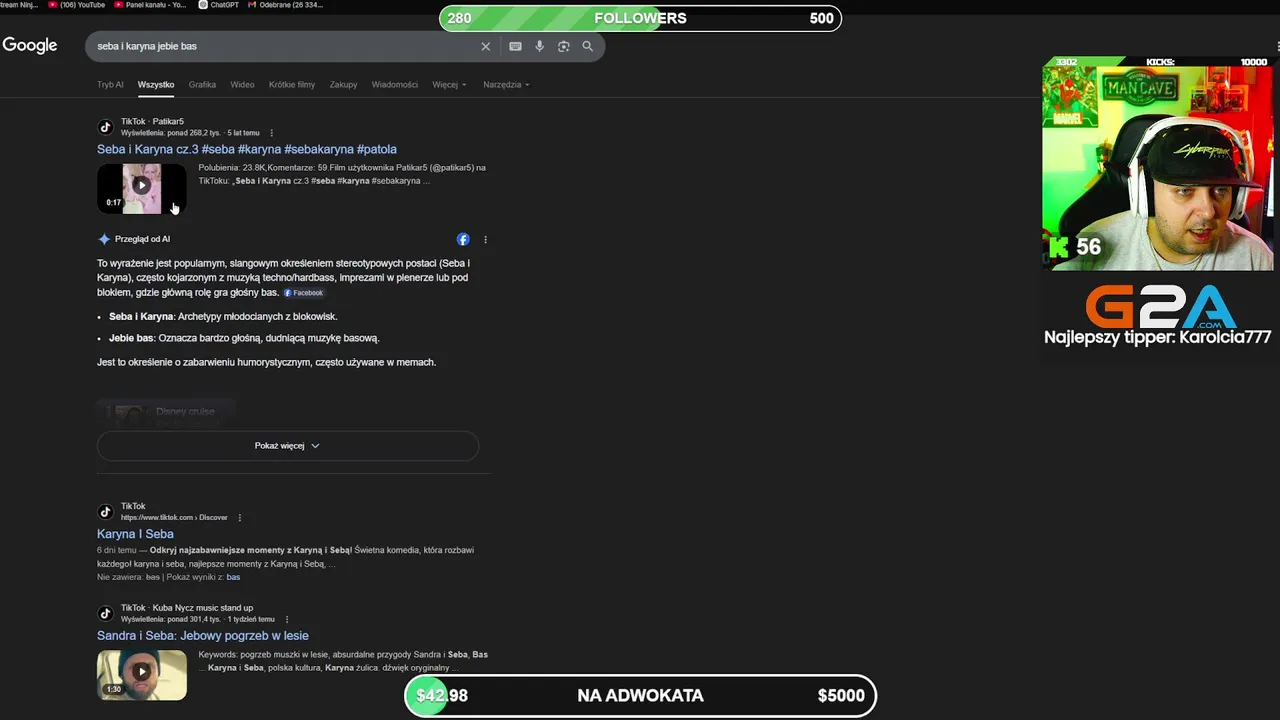Expand the Więcej dropdown
Viewport: 1280px width, 720px height.
[449, 85]
